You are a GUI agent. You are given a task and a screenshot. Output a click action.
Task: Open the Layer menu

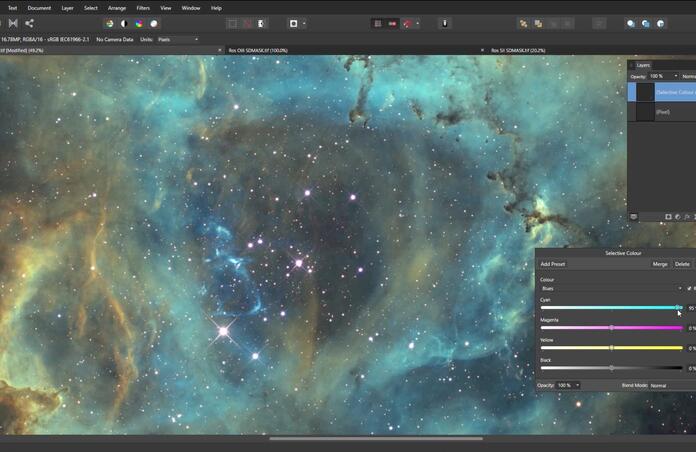coord(67,8)
